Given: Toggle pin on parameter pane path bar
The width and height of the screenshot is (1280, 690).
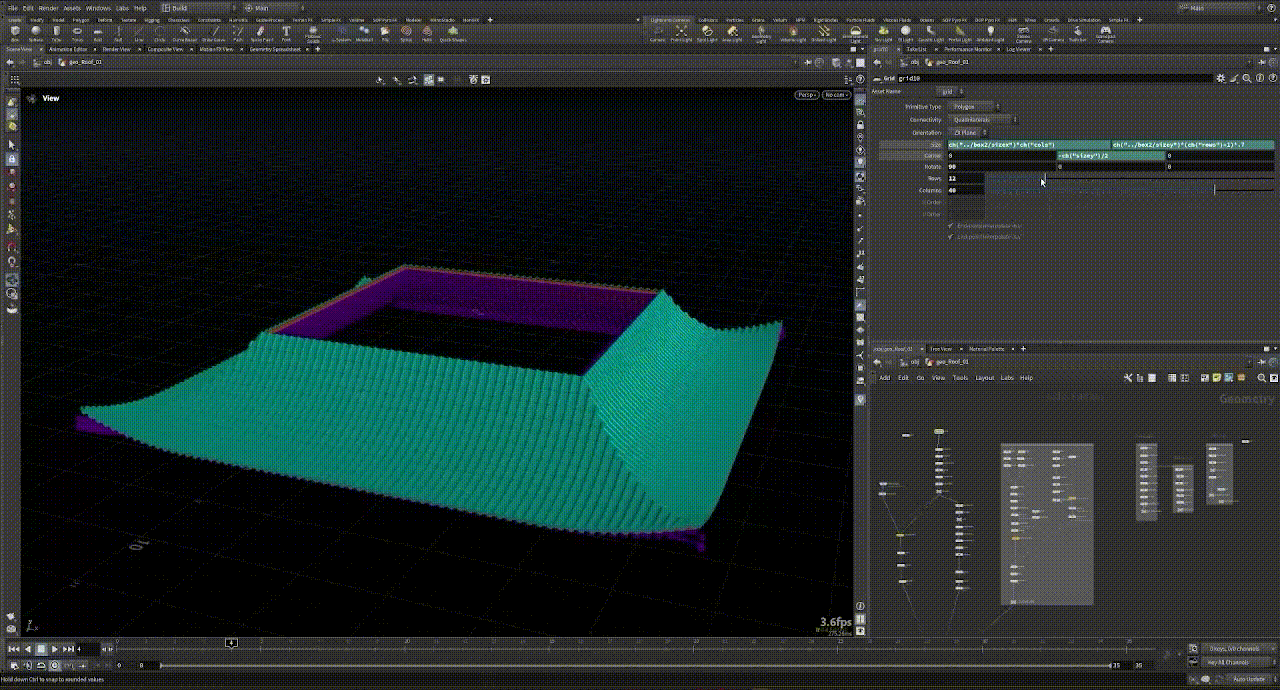Looking at the screenshot, I should pos(1260,61).
